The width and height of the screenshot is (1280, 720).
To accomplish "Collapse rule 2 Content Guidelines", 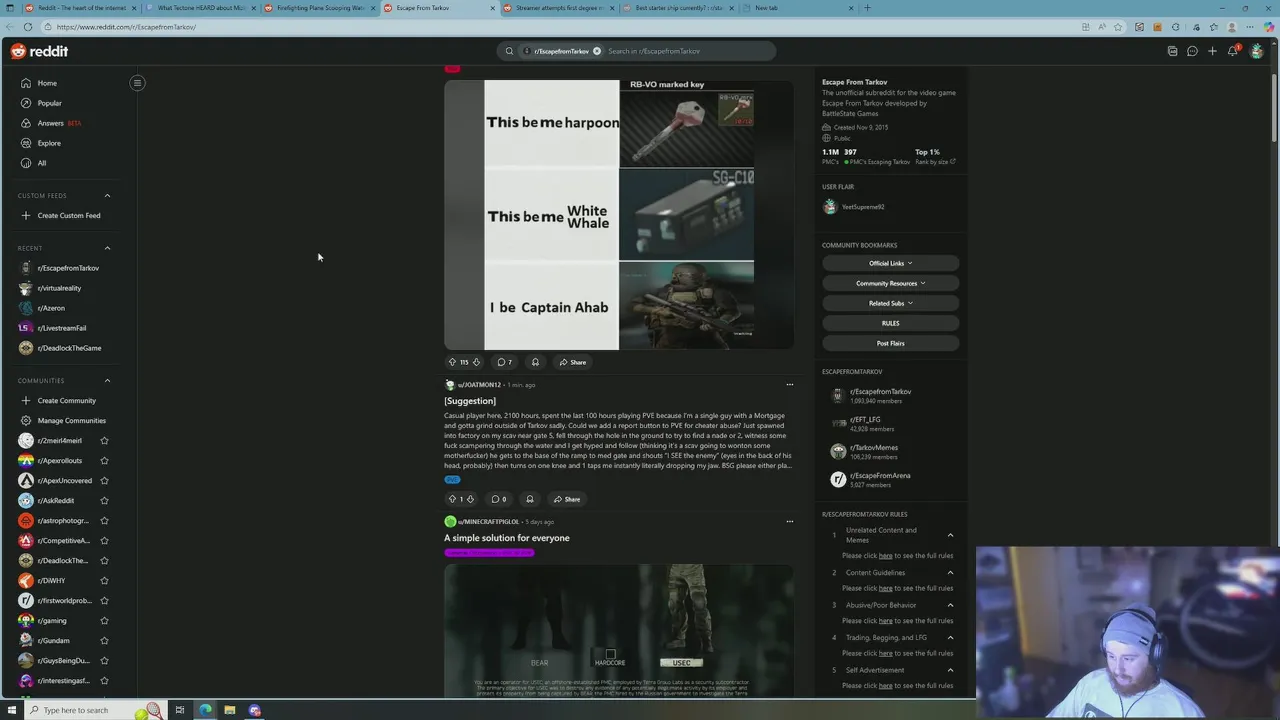I will tap(950, 572).
